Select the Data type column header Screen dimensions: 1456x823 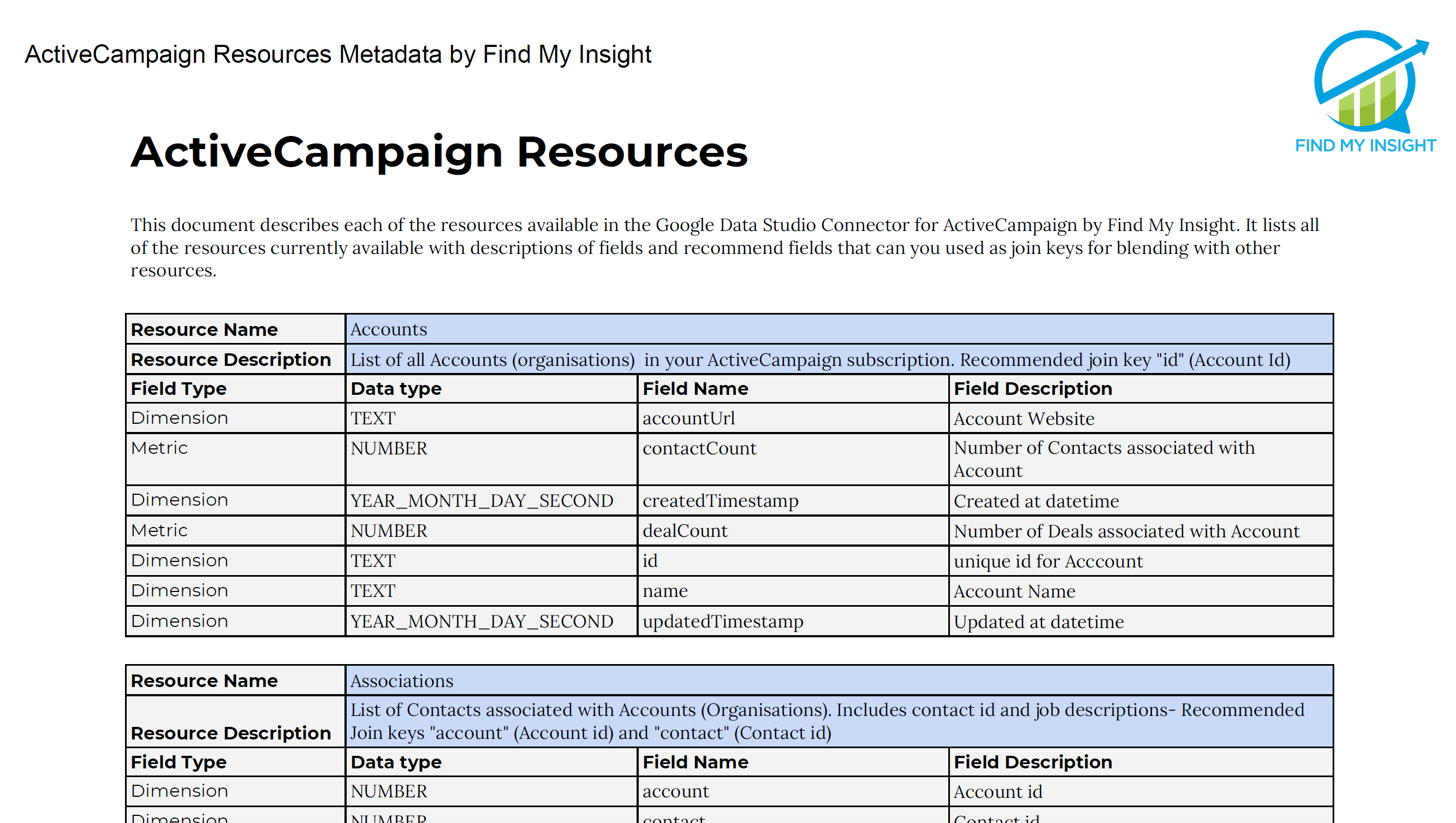[396, 388]
